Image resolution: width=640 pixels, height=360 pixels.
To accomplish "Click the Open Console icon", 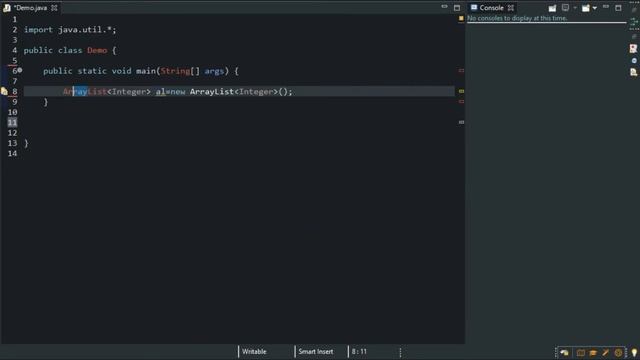I will coord(586,8).
